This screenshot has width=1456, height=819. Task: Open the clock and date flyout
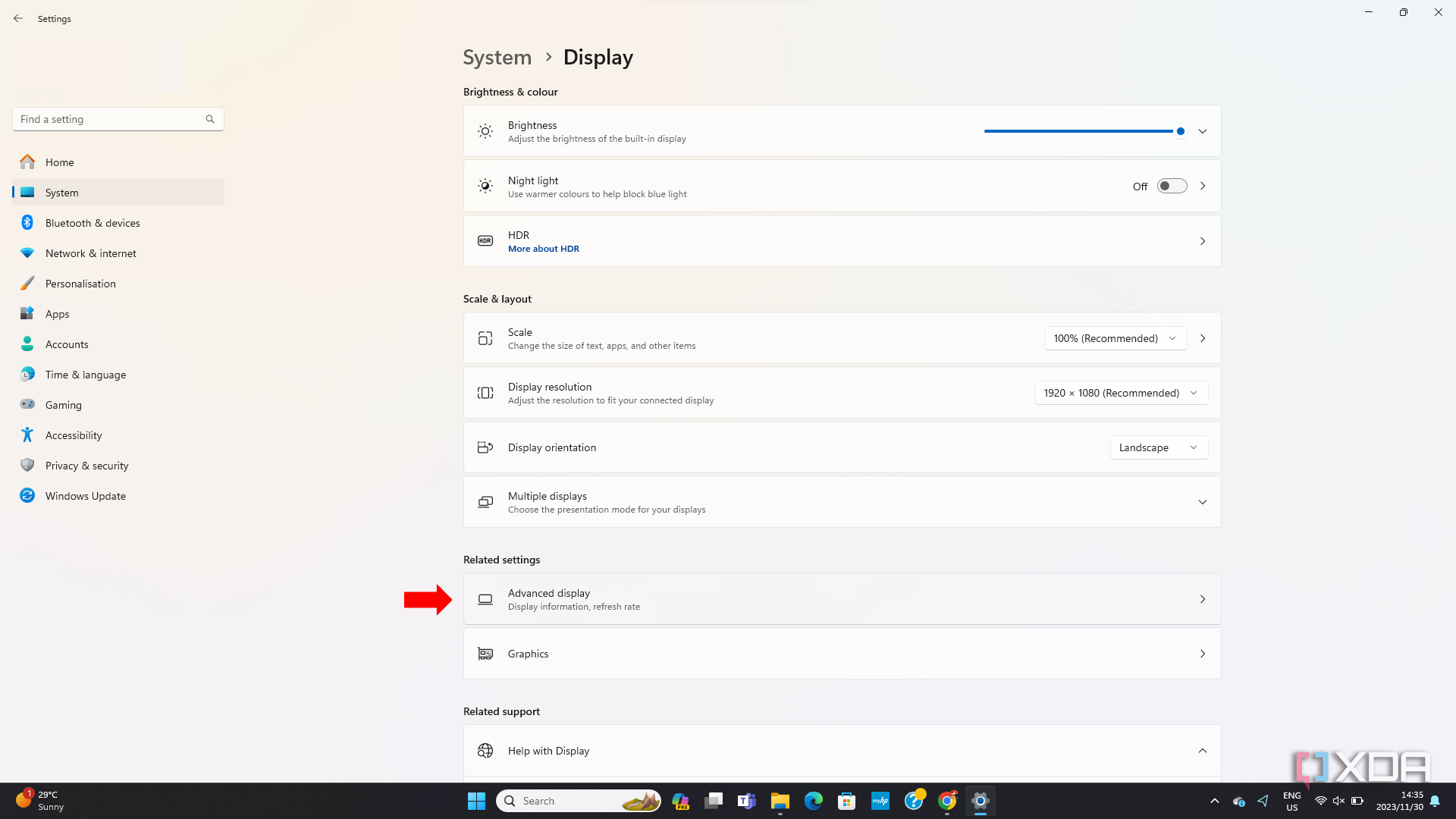tap(1400, 801)
